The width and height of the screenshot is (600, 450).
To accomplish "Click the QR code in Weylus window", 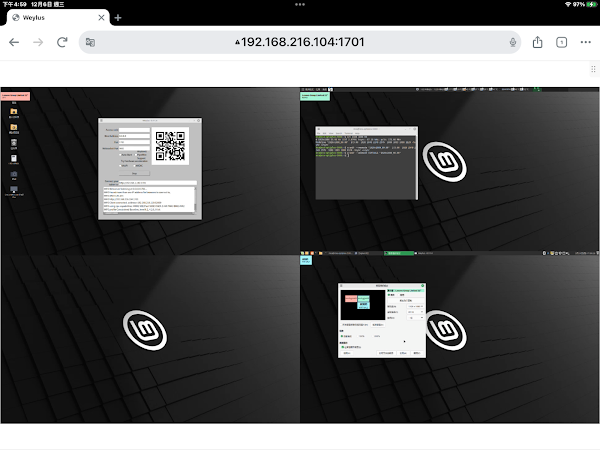I will click(170, 146).
